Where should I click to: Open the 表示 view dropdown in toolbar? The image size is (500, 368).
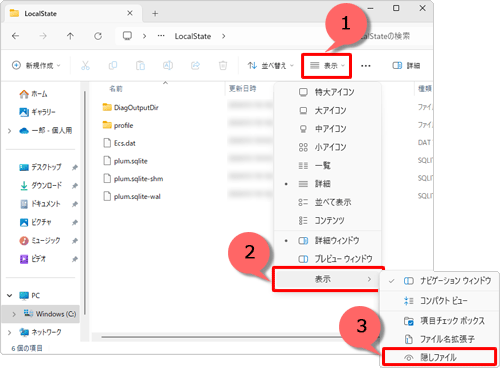[x=327, y=66]
